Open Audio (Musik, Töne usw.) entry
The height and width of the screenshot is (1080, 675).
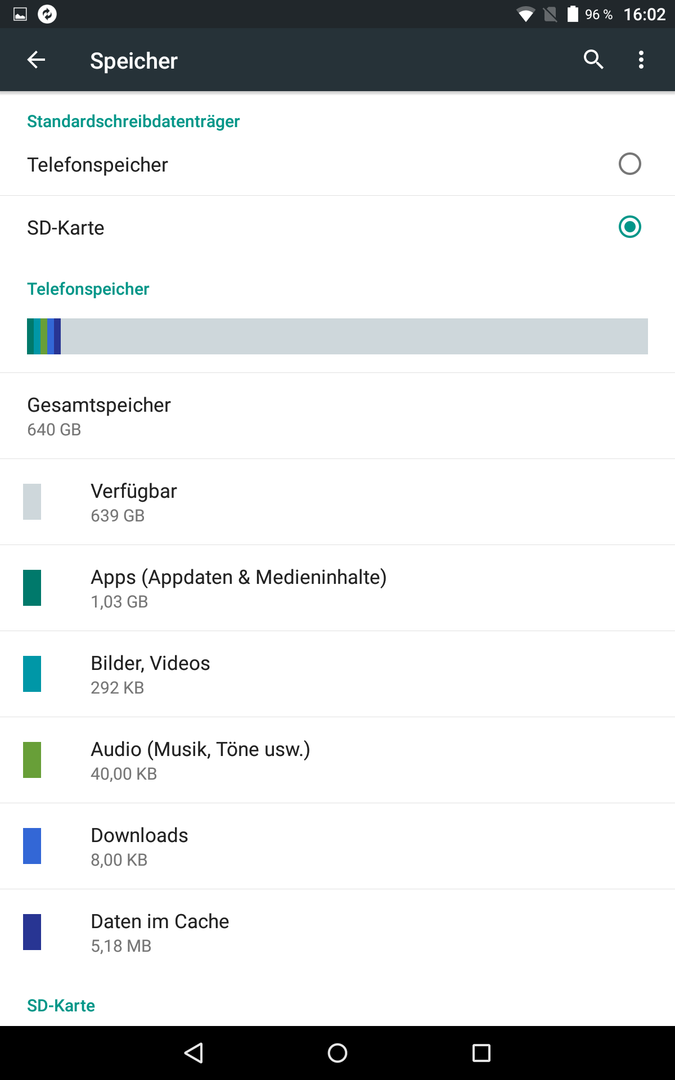pos(338,760)
